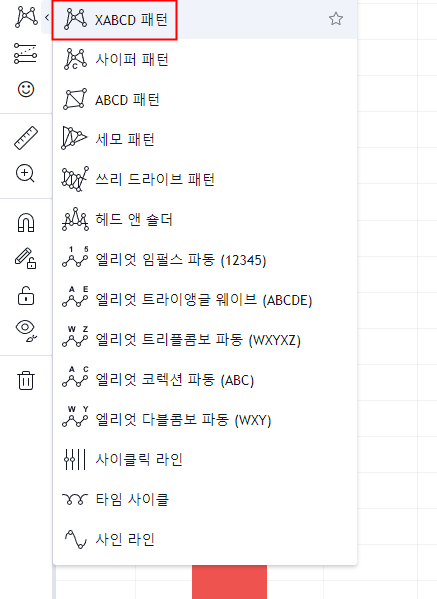Viewport: 437px width, 599px height.
Task: Pick 사인 라인 tool
Action: 205,539
